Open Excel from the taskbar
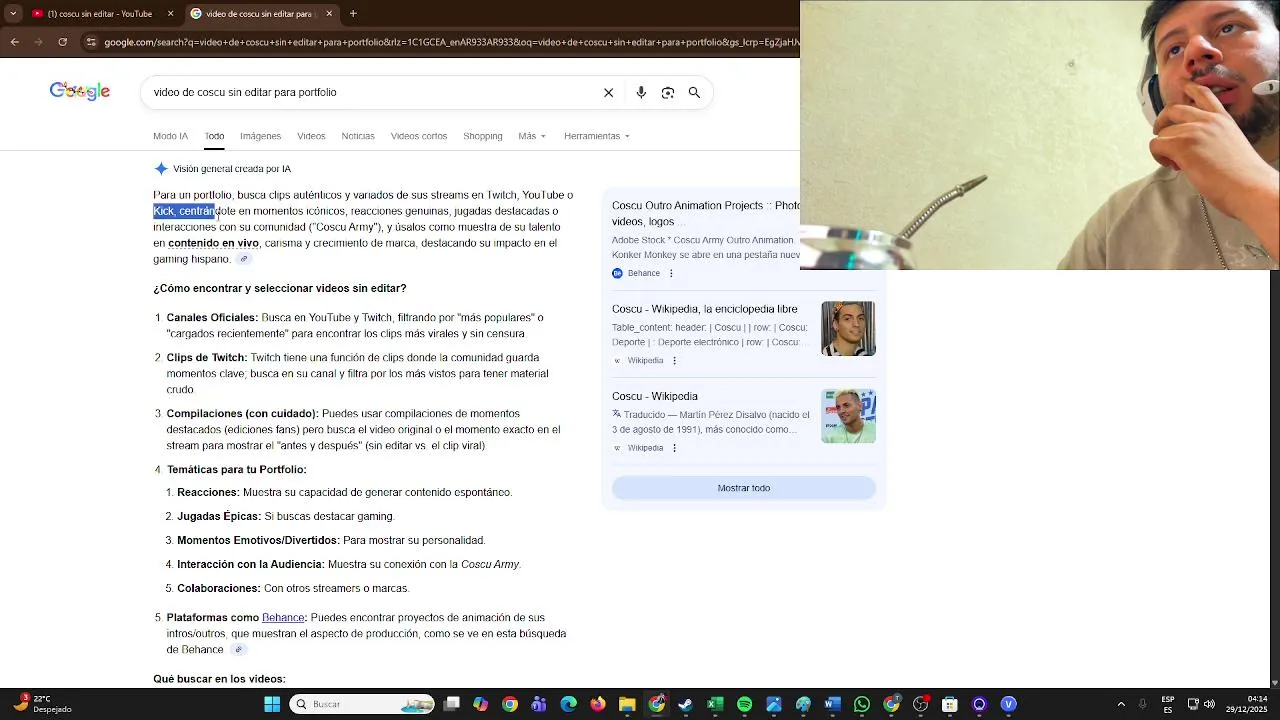 click(x=715, y=704)
